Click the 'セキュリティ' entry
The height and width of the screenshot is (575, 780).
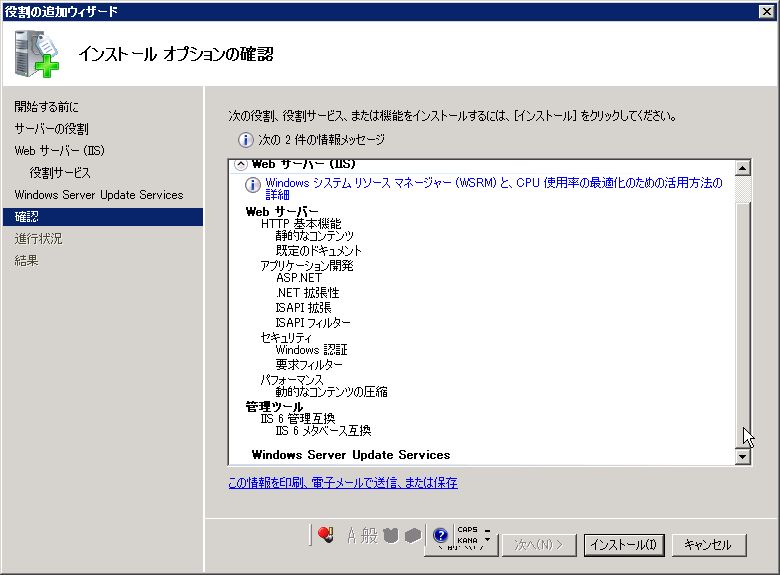click(286, 338)
